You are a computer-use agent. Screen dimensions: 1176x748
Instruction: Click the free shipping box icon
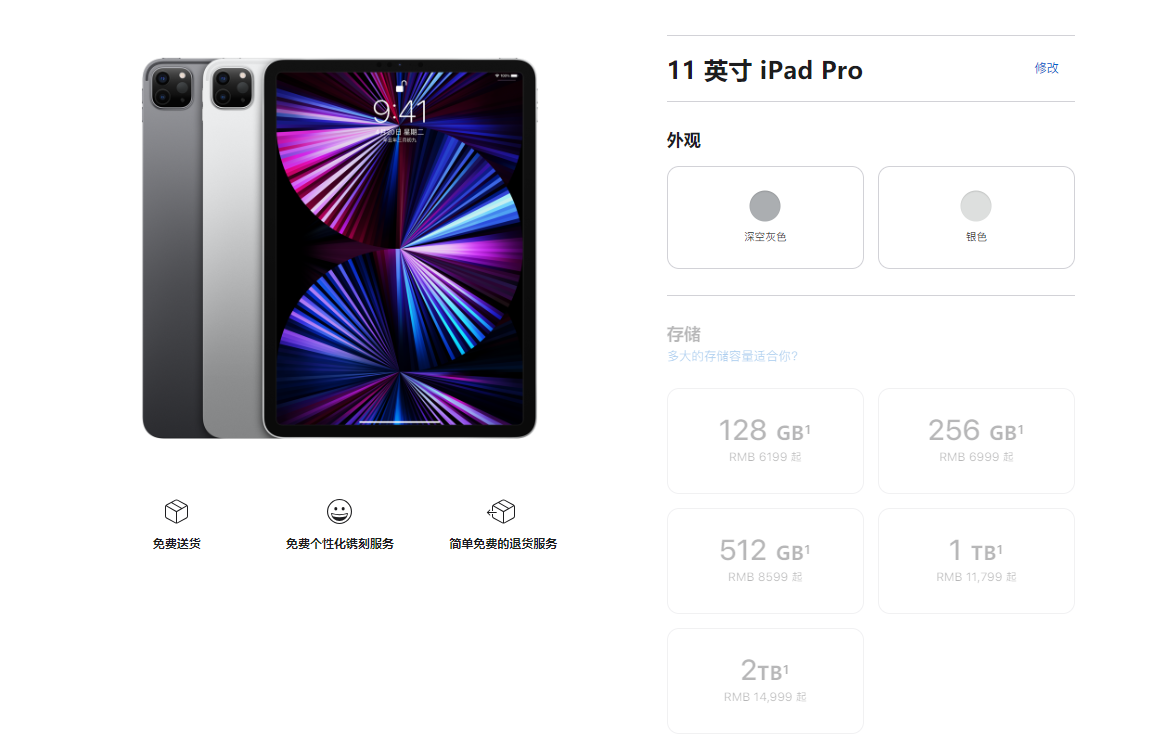point(176,512)
